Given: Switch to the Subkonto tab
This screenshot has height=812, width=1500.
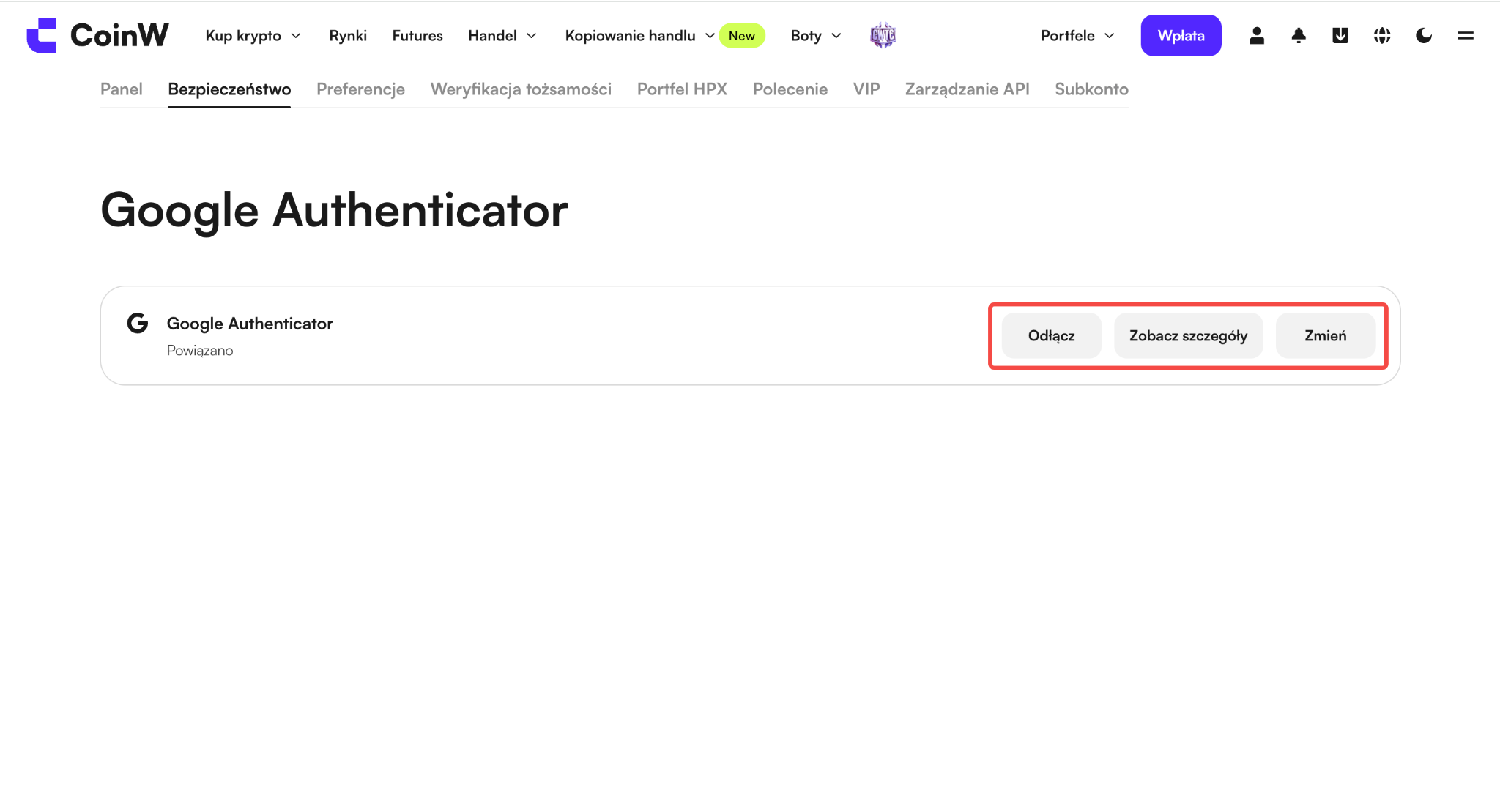Looking at the screenshot, I should 1091,89.
